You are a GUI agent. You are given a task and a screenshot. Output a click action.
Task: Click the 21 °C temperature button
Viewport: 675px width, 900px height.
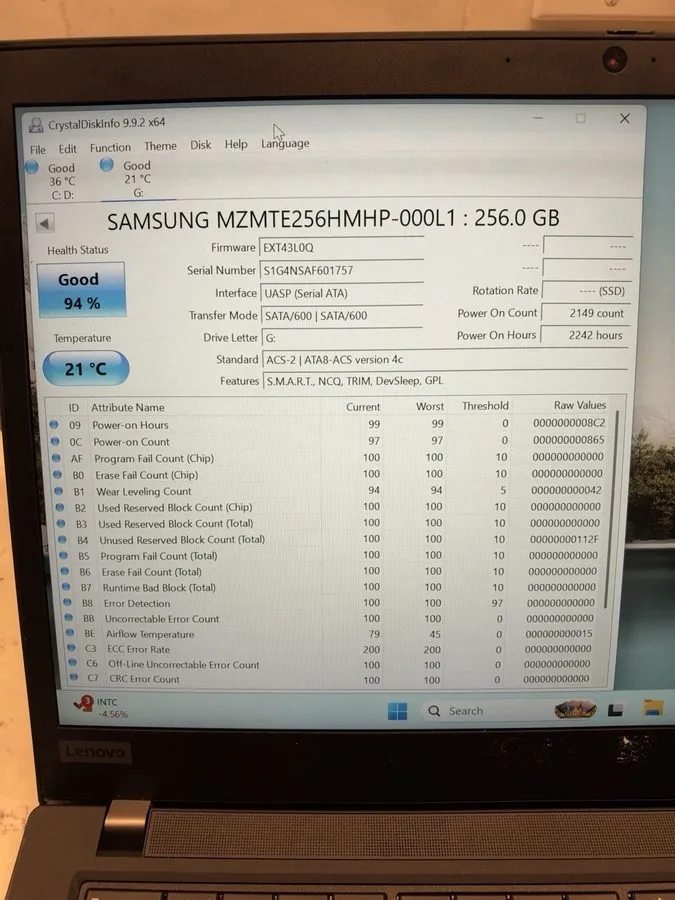(x=86, y=368)
